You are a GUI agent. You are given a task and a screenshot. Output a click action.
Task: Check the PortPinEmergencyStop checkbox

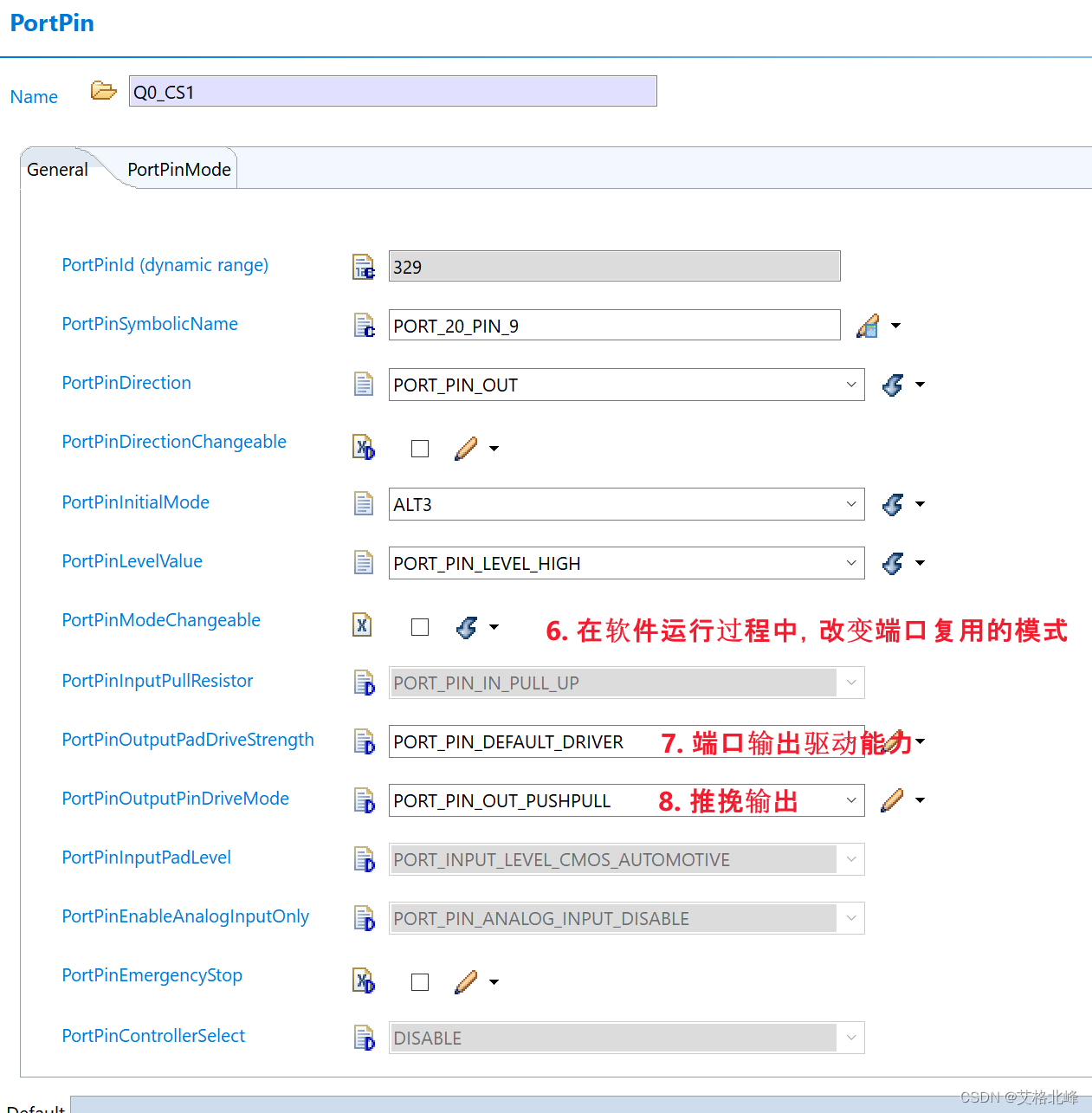(x=420, y=982)
